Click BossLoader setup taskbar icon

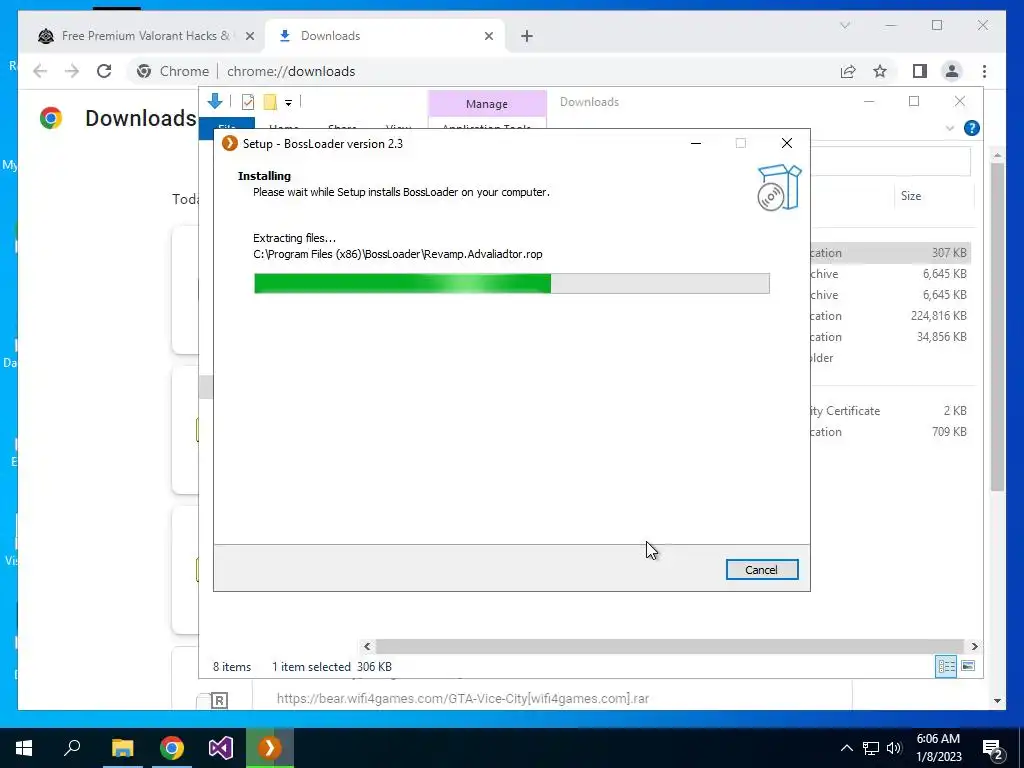pos(270,748)
